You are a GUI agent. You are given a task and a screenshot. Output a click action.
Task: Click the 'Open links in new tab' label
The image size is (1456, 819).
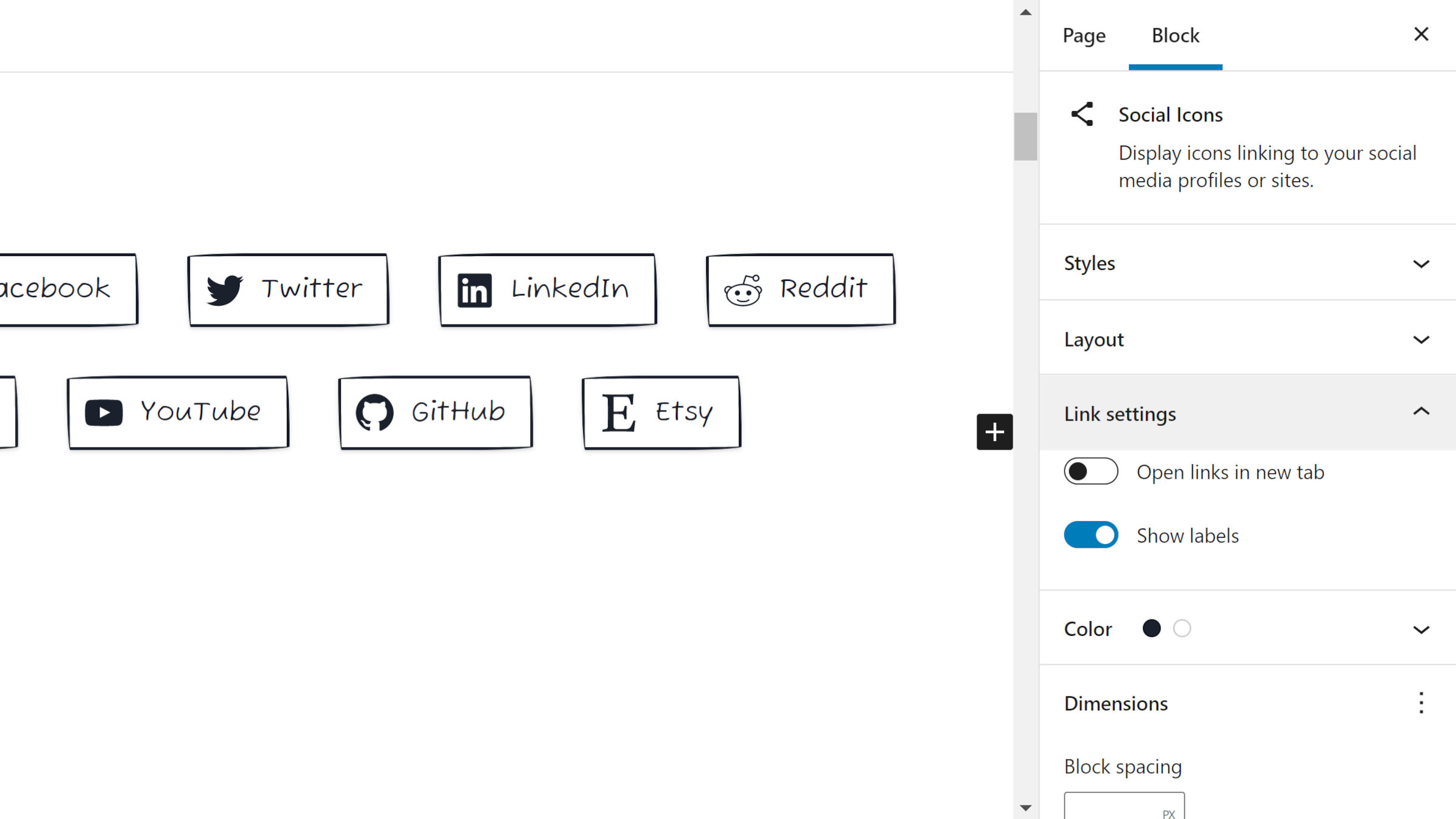pyautogui.click(x=1230, y=472)
